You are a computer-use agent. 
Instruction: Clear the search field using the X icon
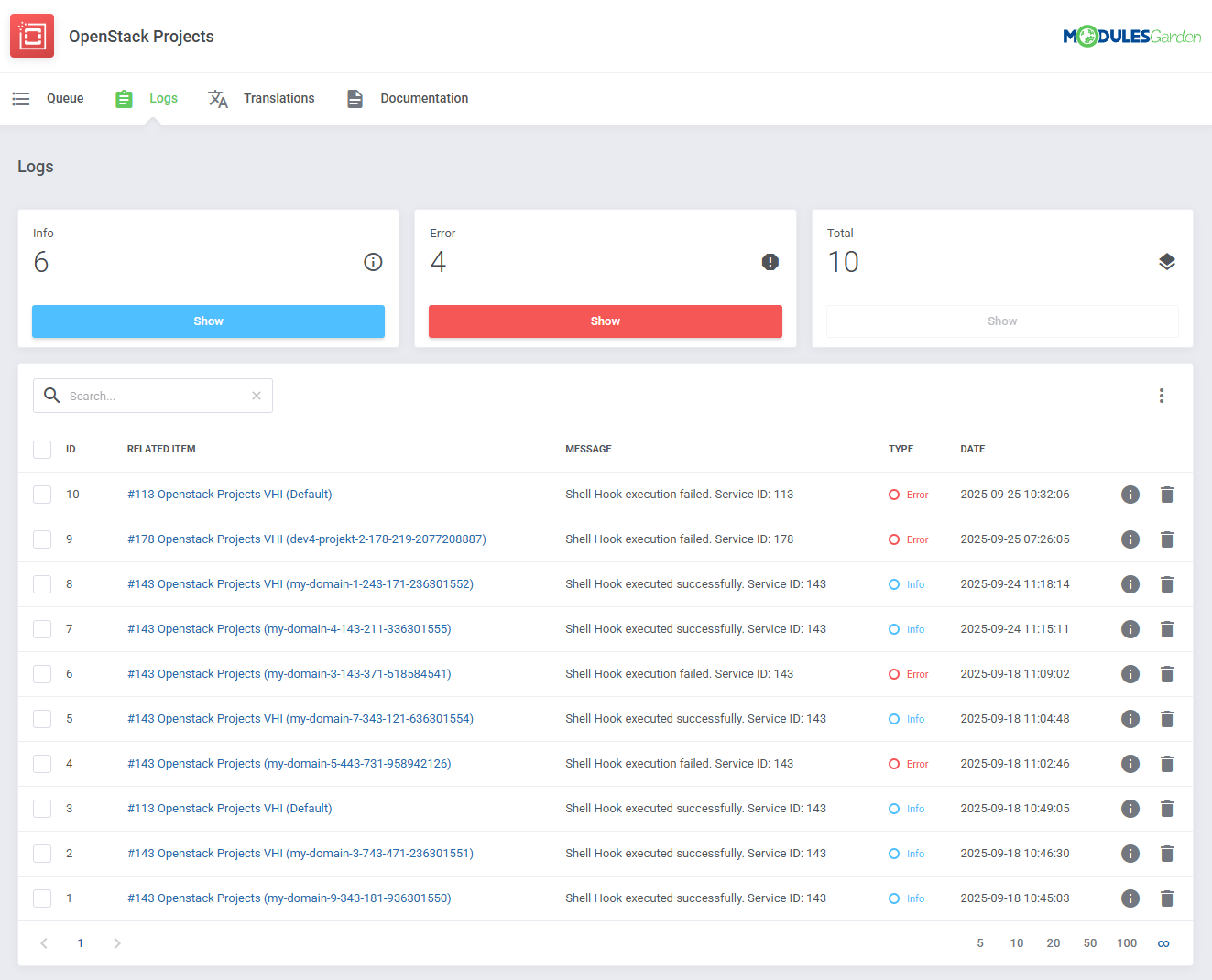click(x=256, y=395)
